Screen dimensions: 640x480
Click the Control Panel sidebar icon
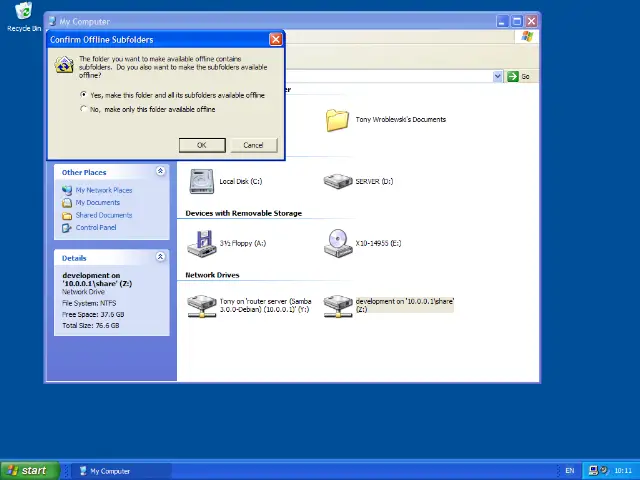(67, 228)
